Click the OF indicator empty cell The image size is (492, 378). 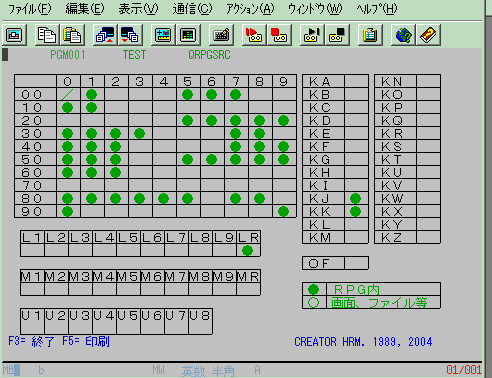(356, 263)
